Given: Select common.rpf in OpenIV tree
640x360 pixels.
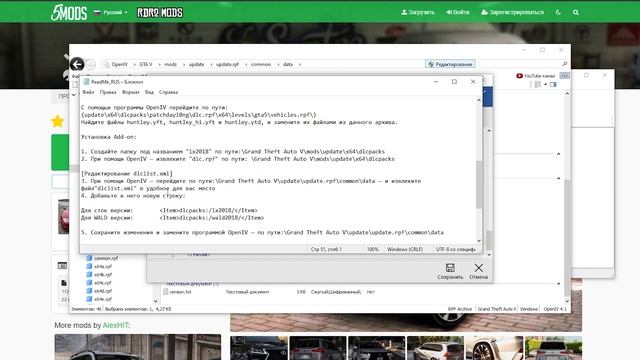Looking at the screenshot, I should tap(102, 258).
